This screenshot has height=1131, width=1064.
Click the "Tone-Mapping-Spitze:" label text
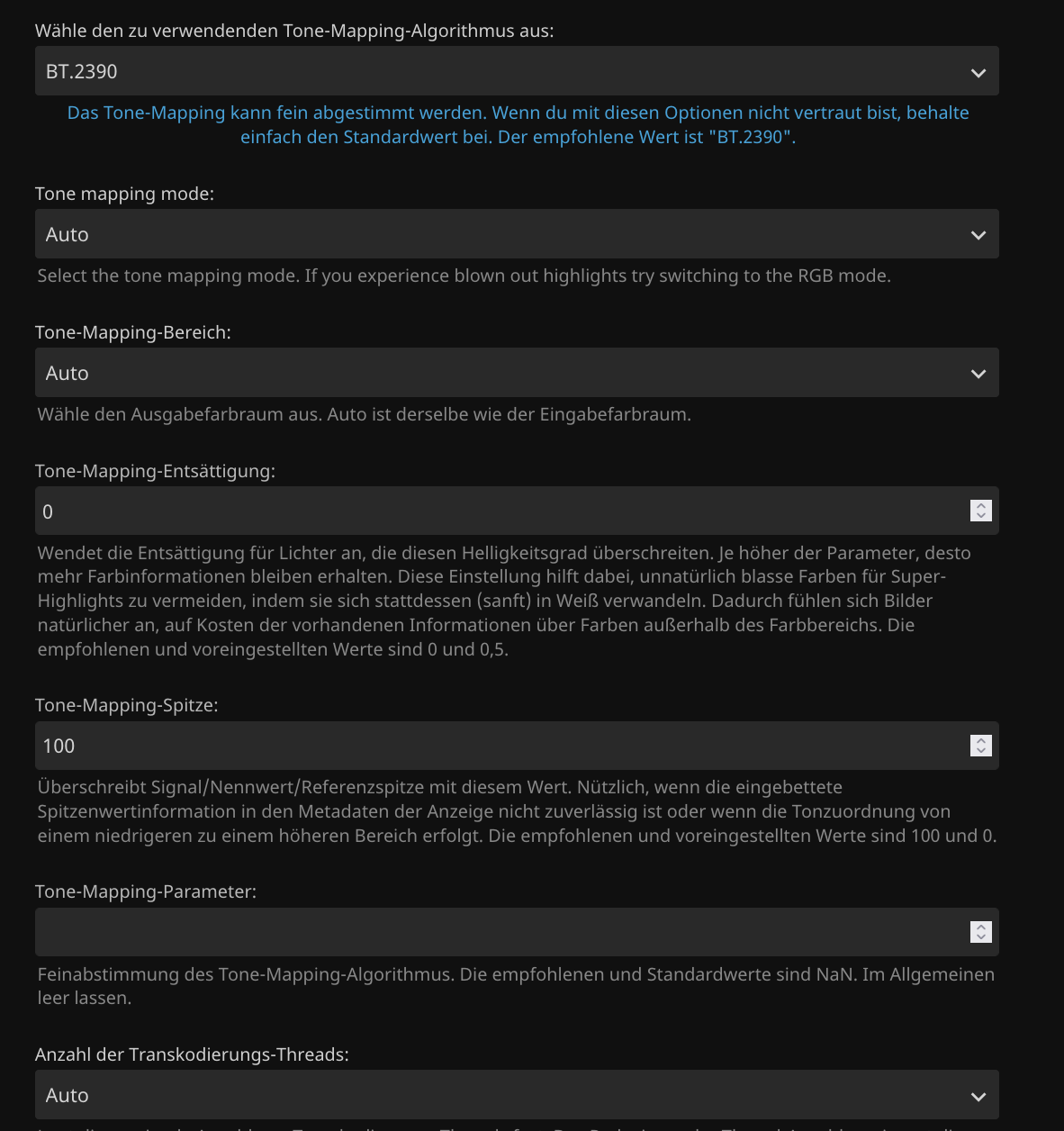pos(126,705)
